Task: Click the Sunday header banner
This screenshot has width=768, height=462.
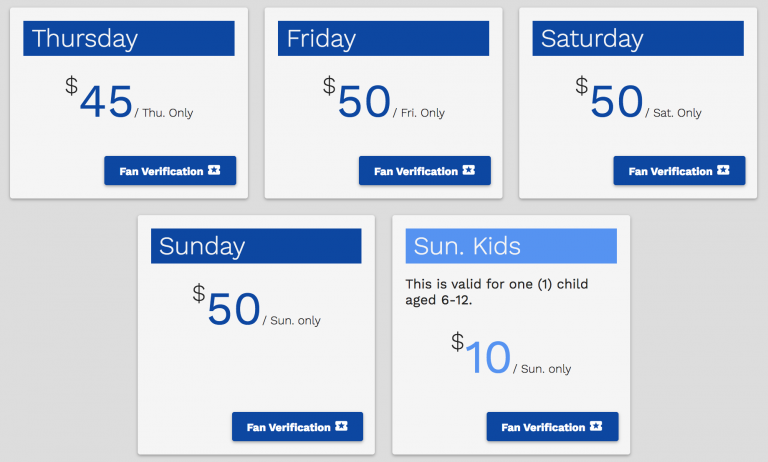Action: (256, 246)
